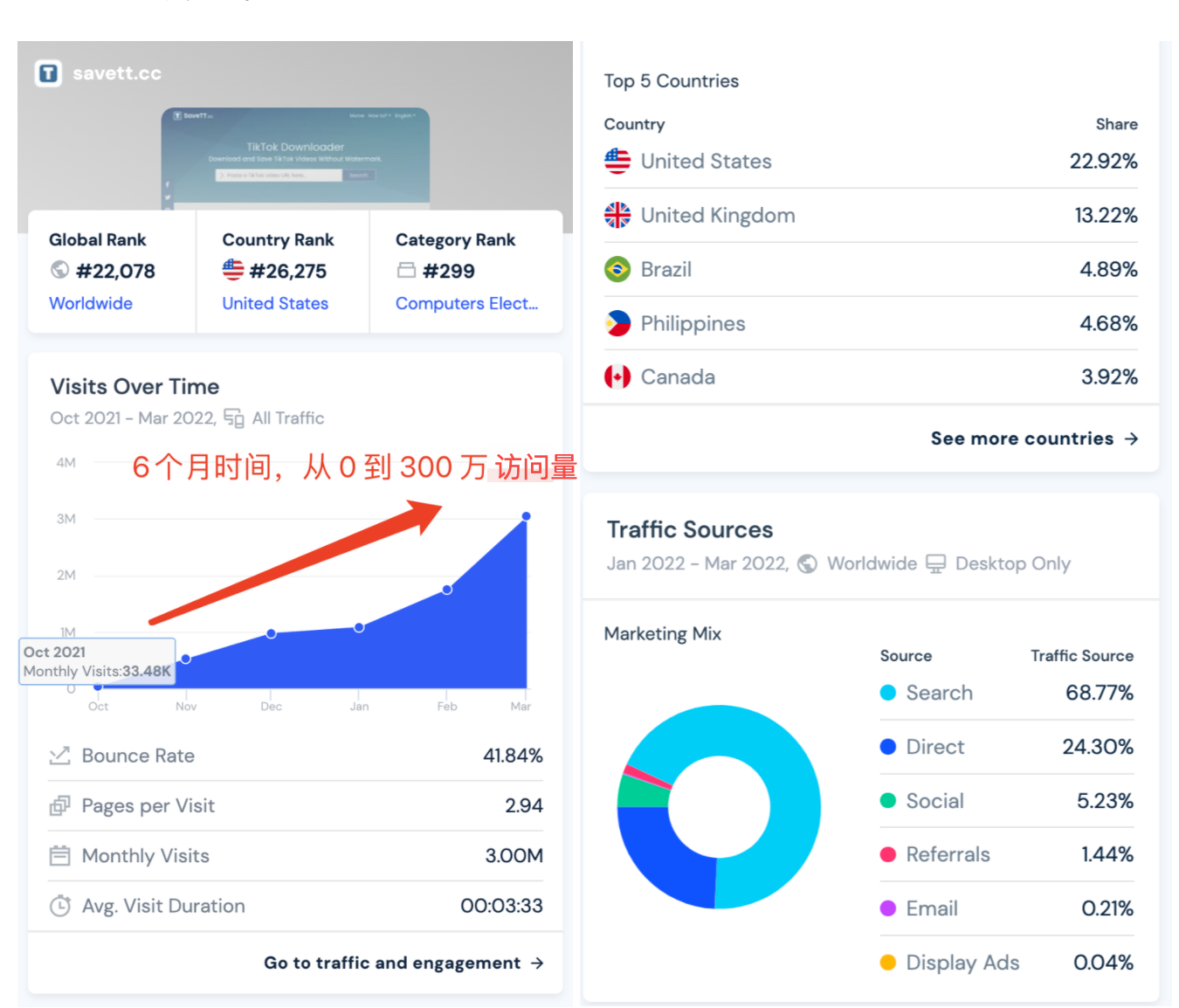
Task: Select the Mar peak data point
Action: click(x=526, y=516)
